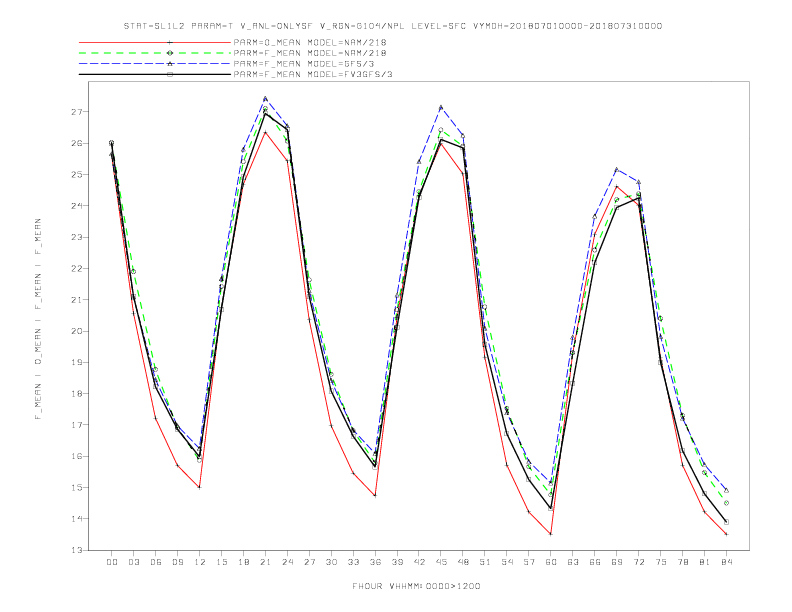Click x-axis forecast hour label 36
Screen dimensions: 792x612
(375, 562)
